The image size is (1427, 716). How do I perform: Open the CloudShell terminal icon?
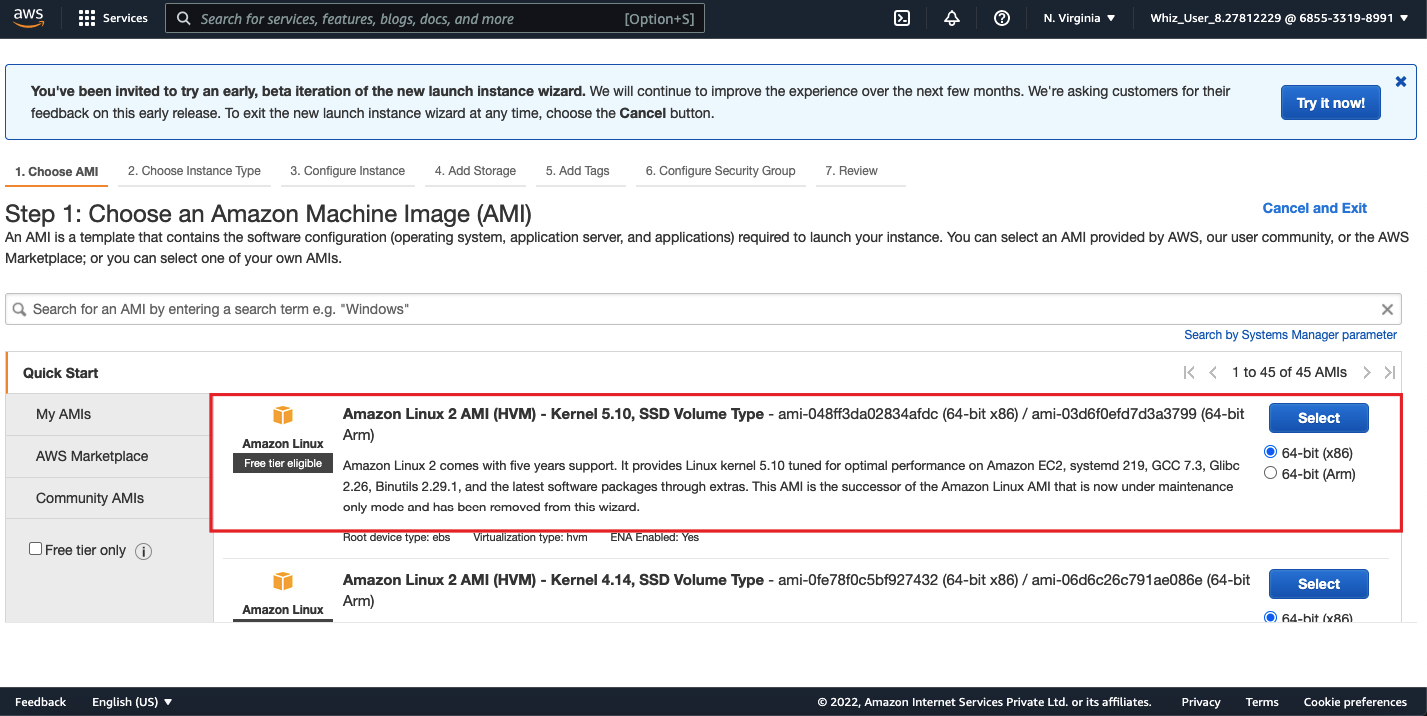click(902, 18)
